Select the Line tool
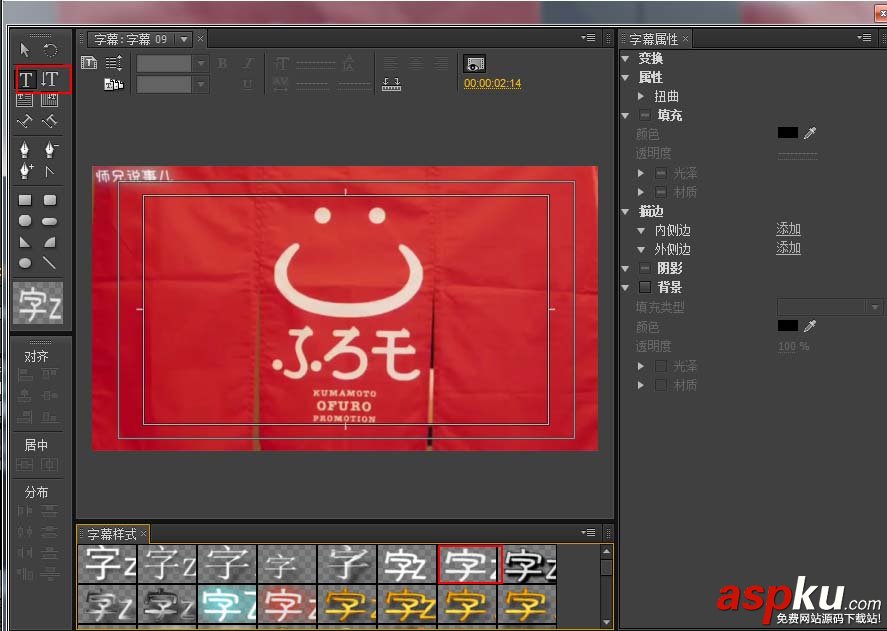This screenshot has width=887, height=631. (50, 263)
